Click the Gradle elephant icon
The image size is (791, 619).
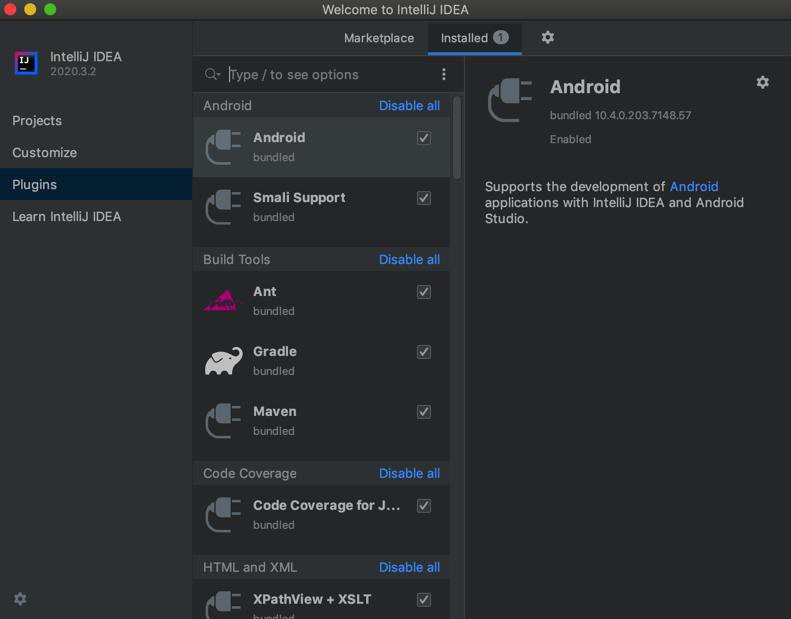click(x=223, y=361)
